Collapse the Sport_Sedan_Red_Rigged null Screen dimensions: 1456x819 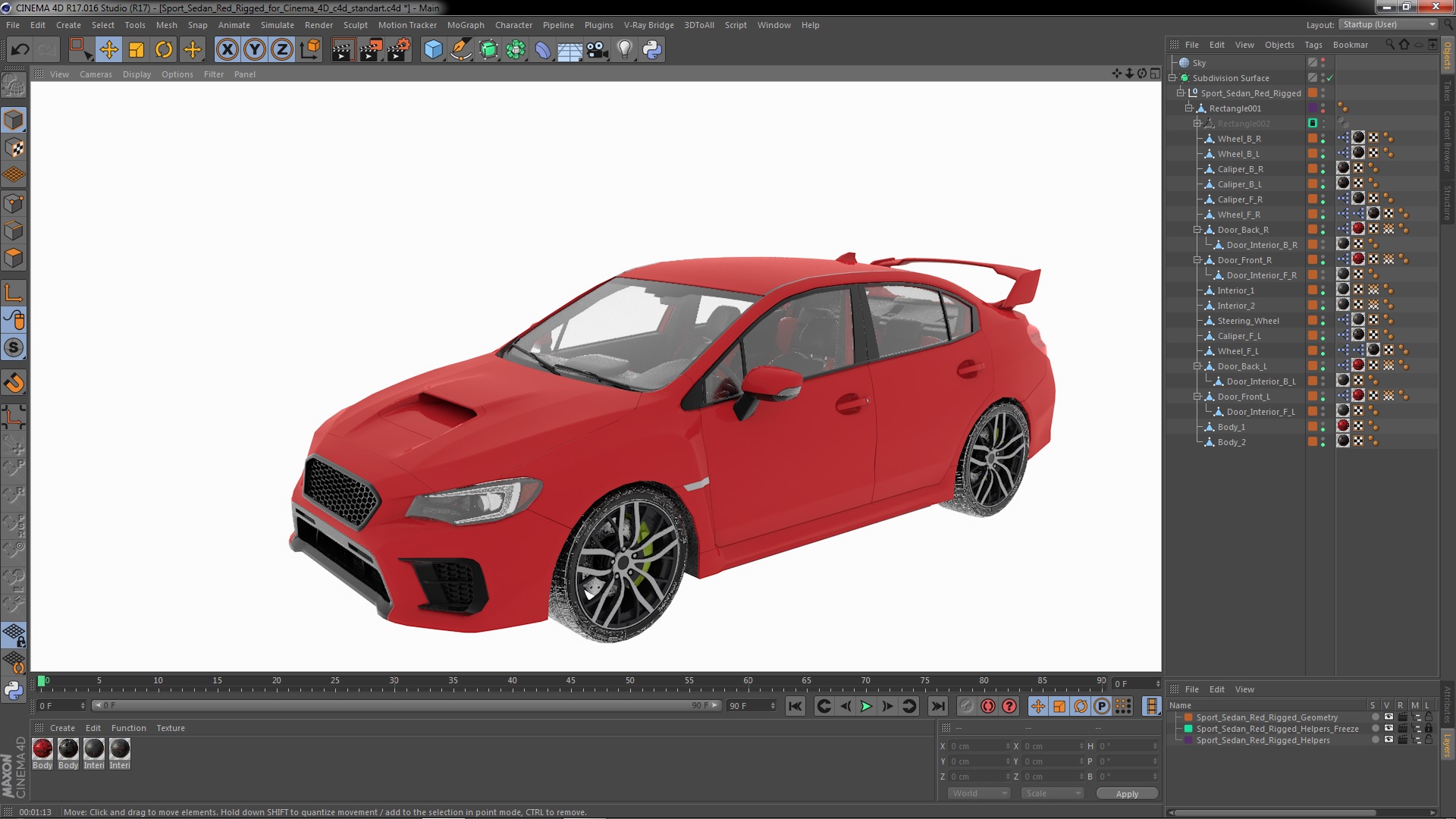point(1181,93)
